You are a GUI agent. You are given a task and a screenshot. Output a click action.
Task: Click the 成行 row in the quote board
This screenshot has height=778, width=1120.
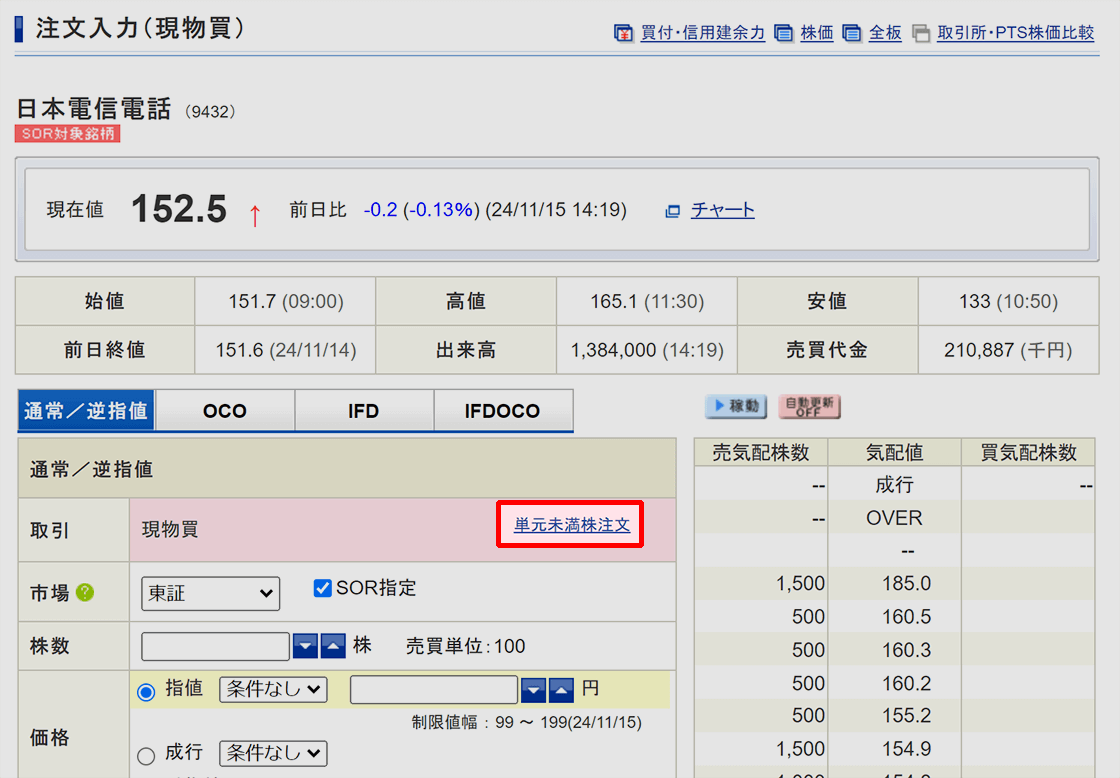894,485
